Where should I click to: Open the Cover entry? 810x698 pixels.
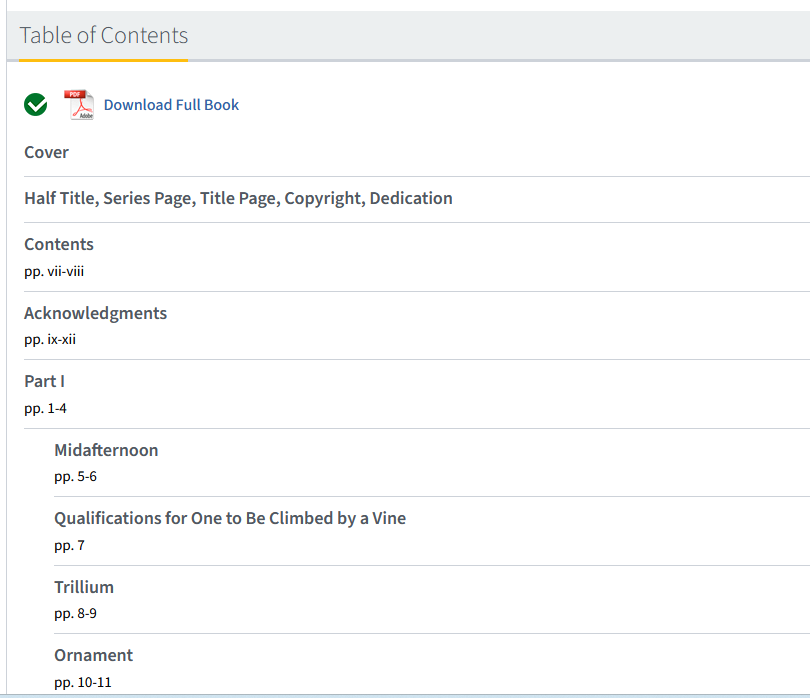(x=47, y=153)
